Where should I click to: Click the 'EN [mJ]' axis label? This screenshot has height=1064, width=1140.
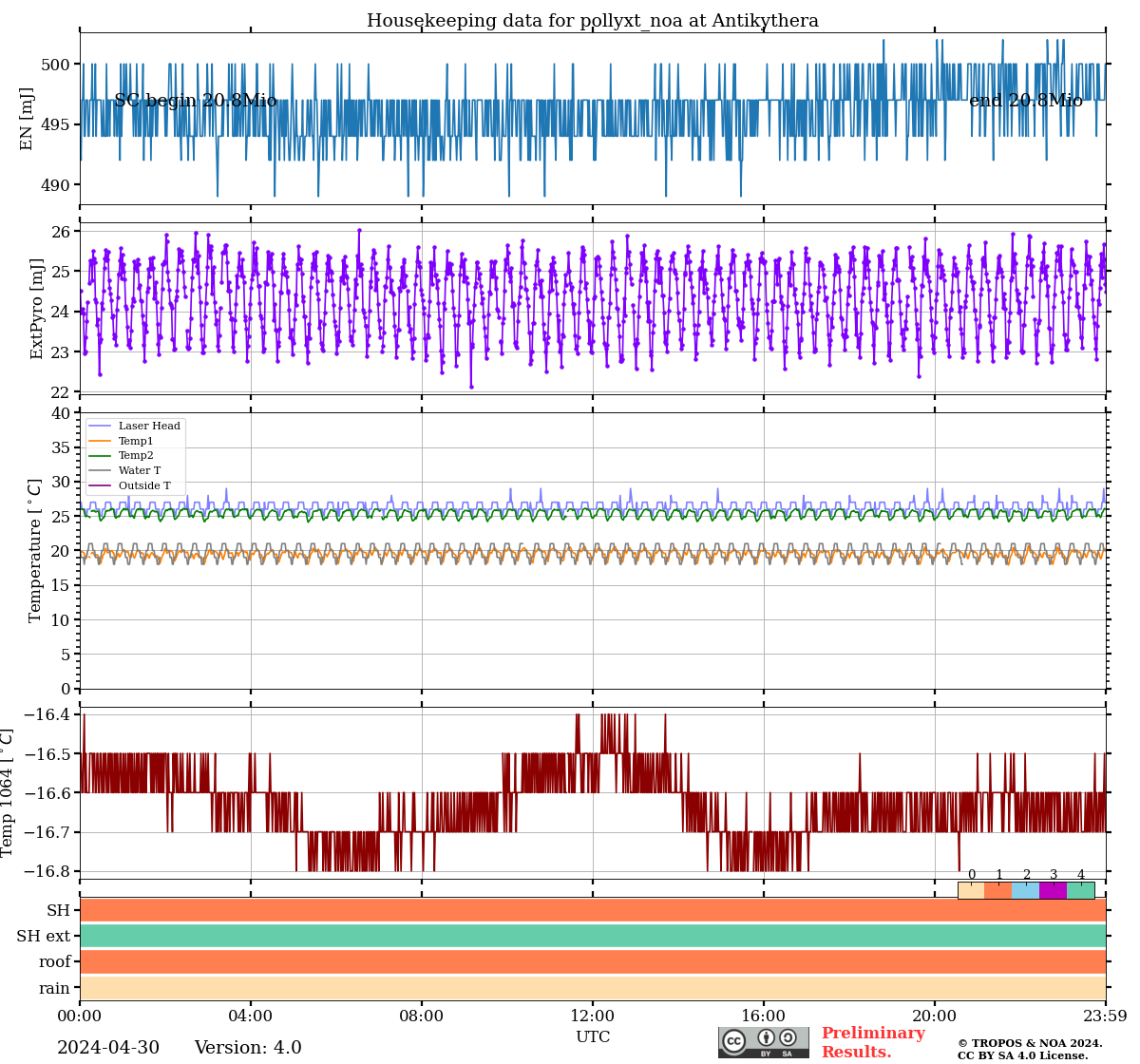click(27, 119)
